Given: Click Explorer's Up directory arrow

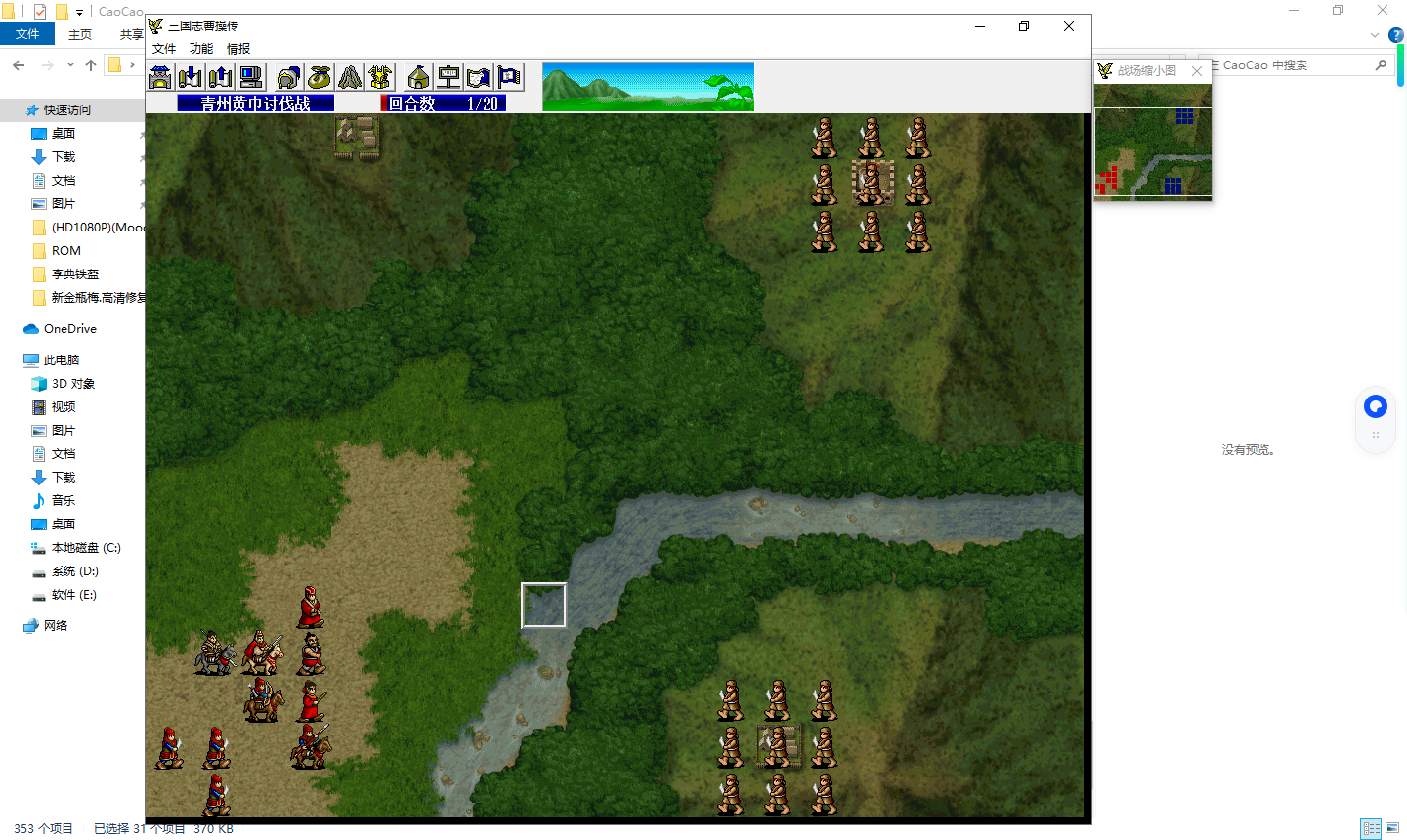Looking at the screenshot, I should click(x=91, y=65).
